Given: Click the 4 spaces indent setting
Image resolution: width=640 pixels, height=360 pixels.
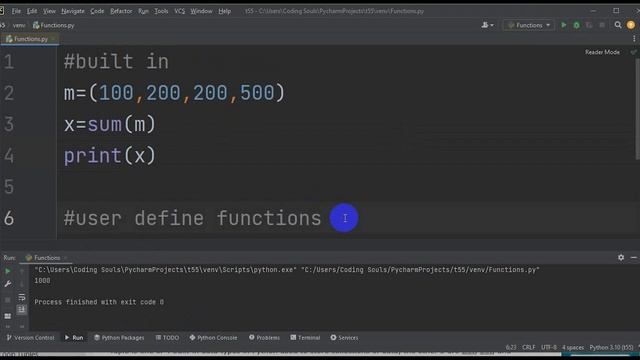Looking at the screenshot, I should click(x=573, y=347).
